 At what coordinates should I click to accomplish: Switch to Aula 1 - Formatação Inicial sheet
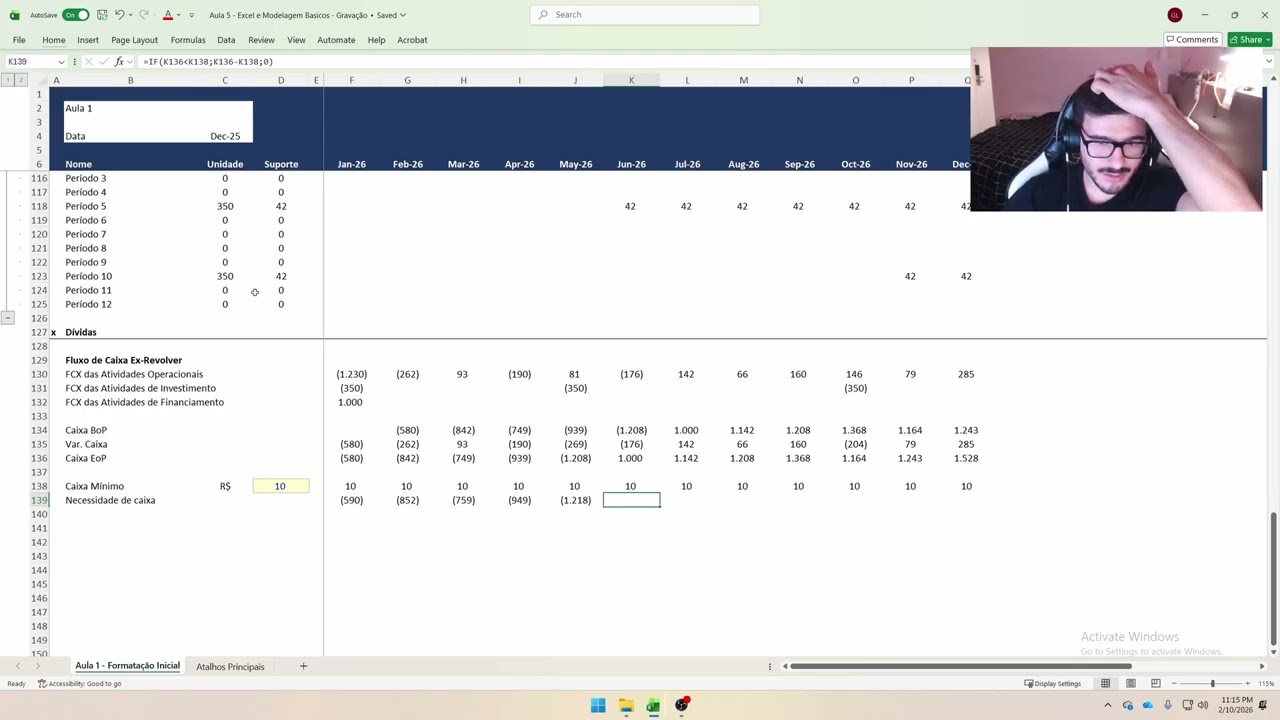coord(127,666)
